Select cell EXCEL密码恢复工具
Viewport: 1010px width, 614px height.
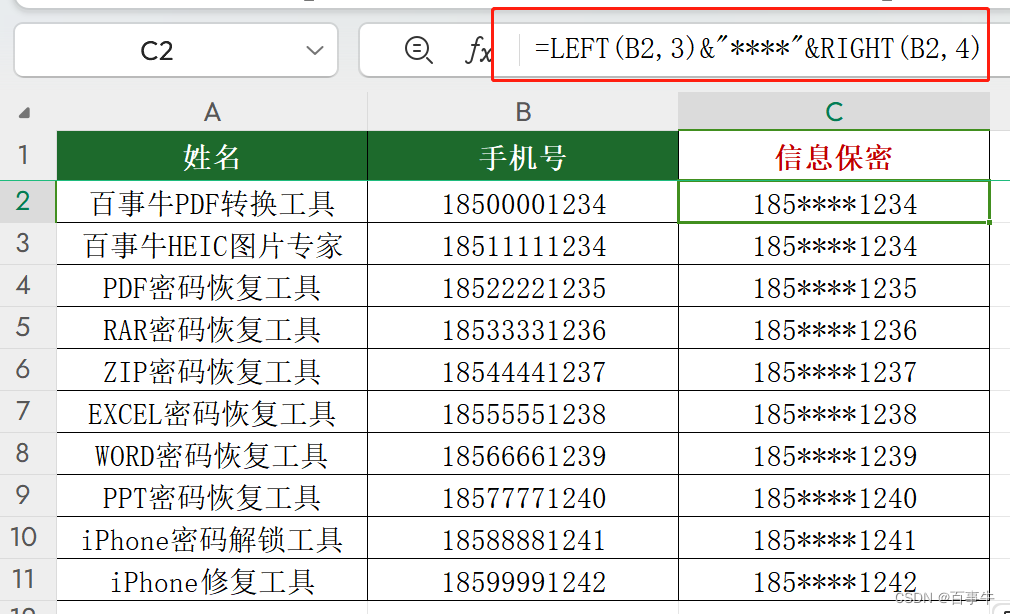coord(212,412)
